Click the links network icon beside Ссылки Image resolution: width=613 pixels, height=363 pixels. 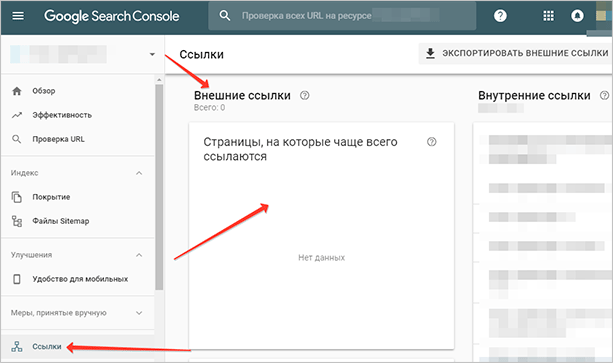tap(17, 347)
